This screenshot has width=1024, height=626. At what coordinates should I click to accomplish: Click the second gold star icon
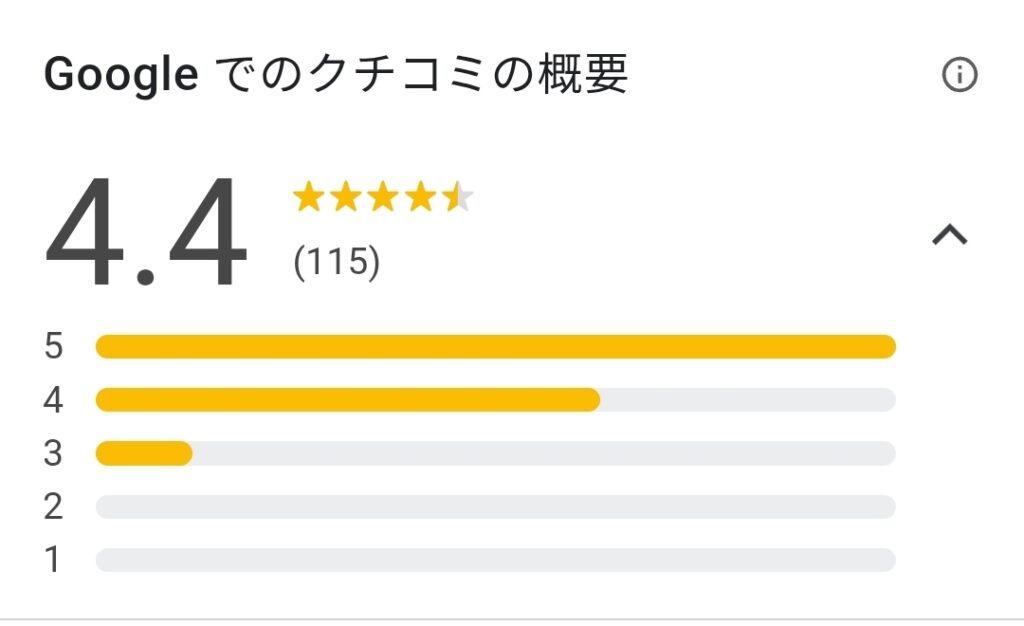pyautogui.click(x=345, y=197)
